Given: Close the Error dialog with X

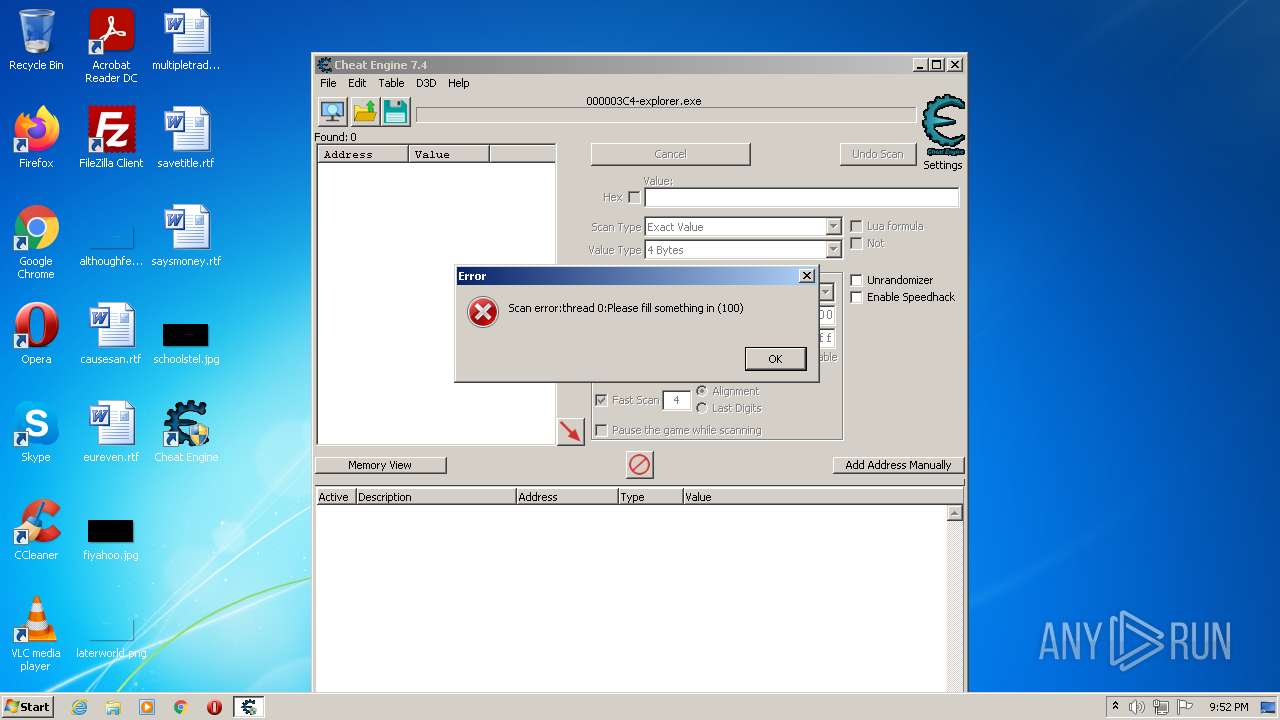Looking at the screenshot, I should pos(807,276).
